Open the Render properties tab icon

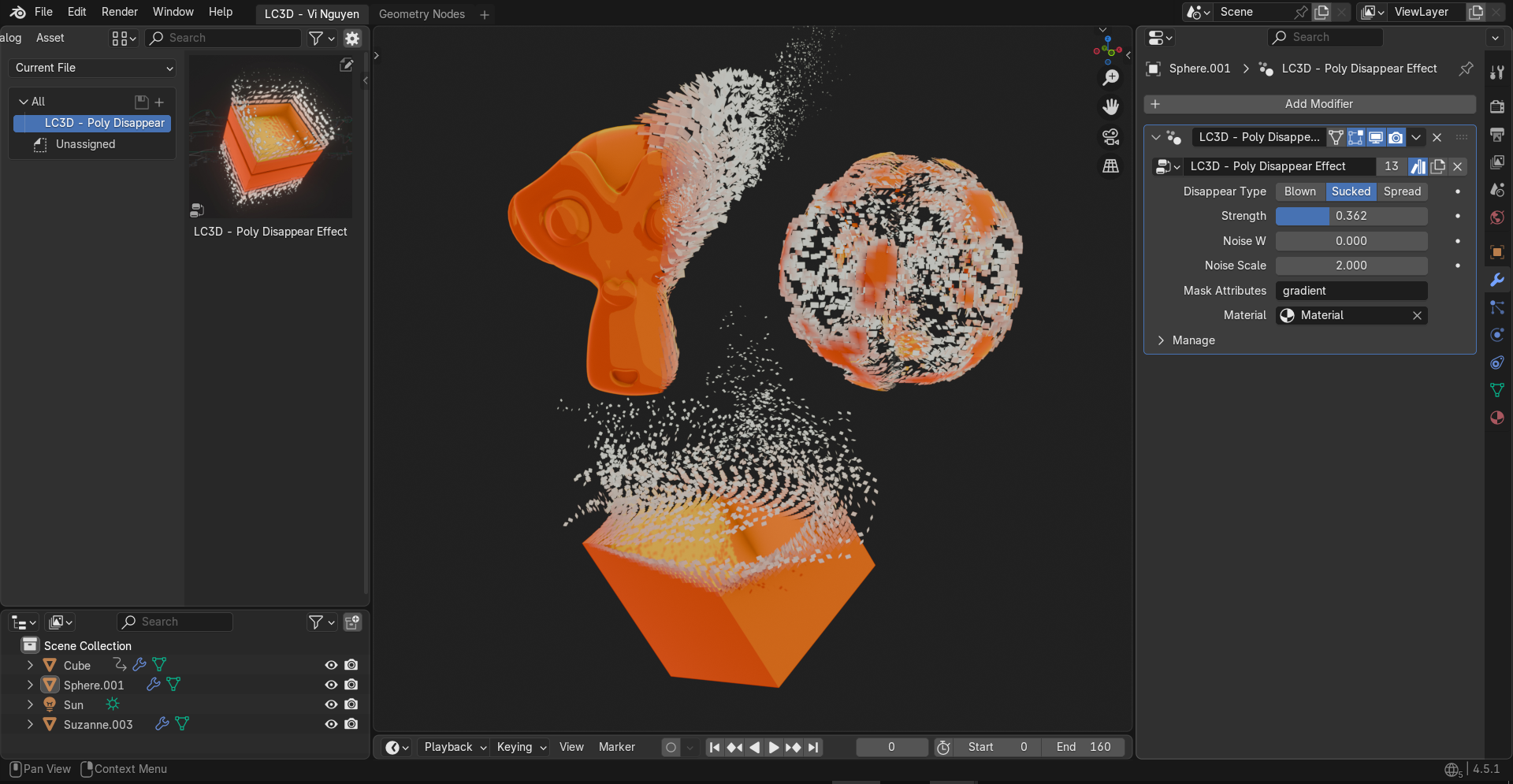[x=1497, y=106]
